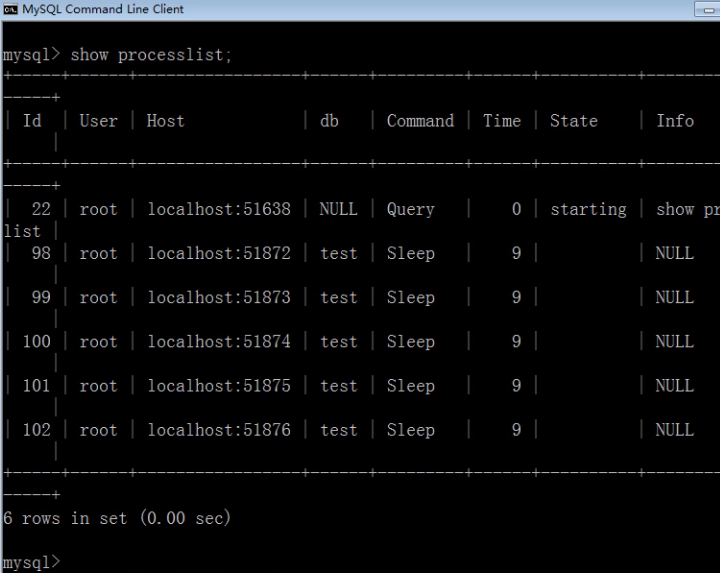
Task: Click Time value 9 in row 102
Action: [517, 430]
